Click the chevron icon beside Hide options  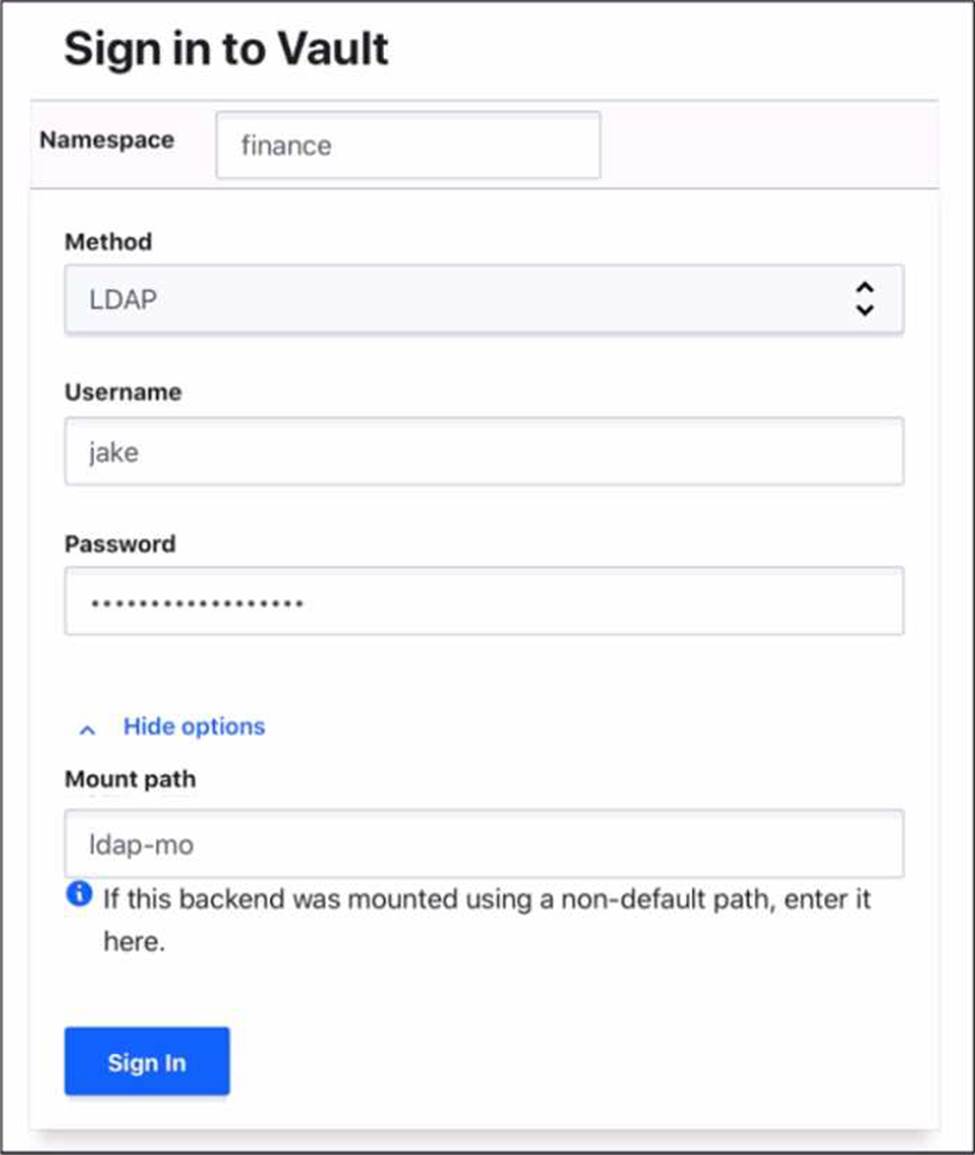tap(88, 729)
